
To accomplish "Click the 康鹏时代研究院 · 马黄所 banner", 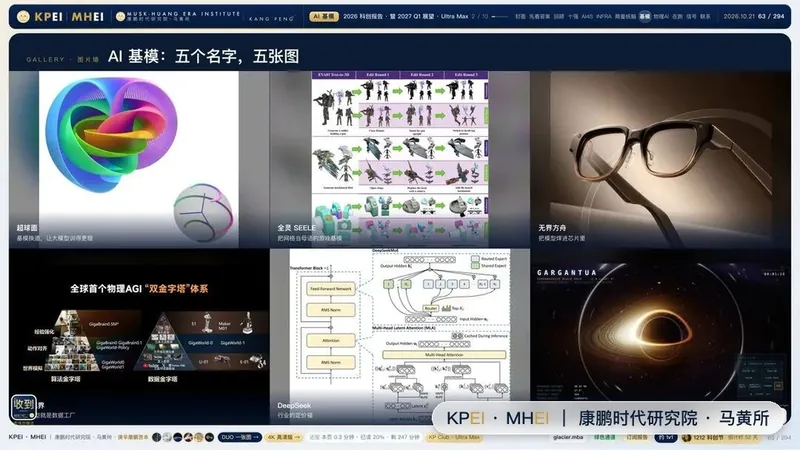I will (608, 418).
